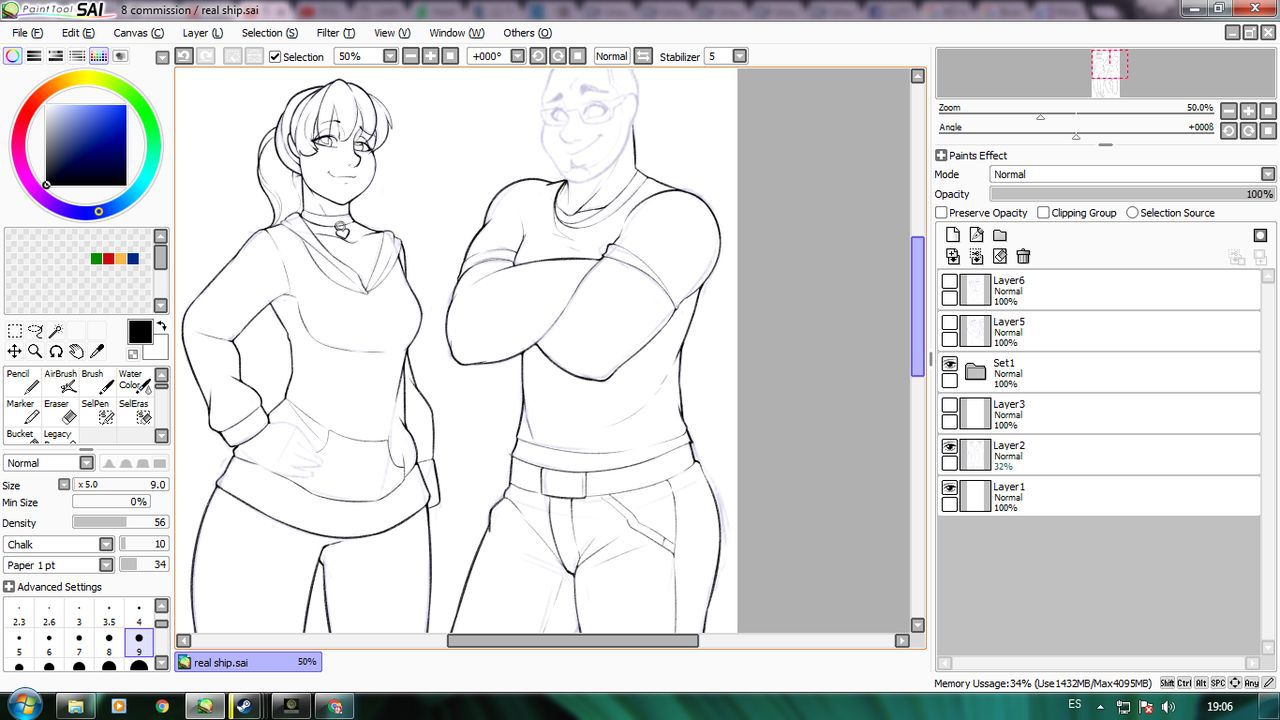Select the Rotate canvas tool
Viewport: 1280px width, 720px height.
coord(56,351)
